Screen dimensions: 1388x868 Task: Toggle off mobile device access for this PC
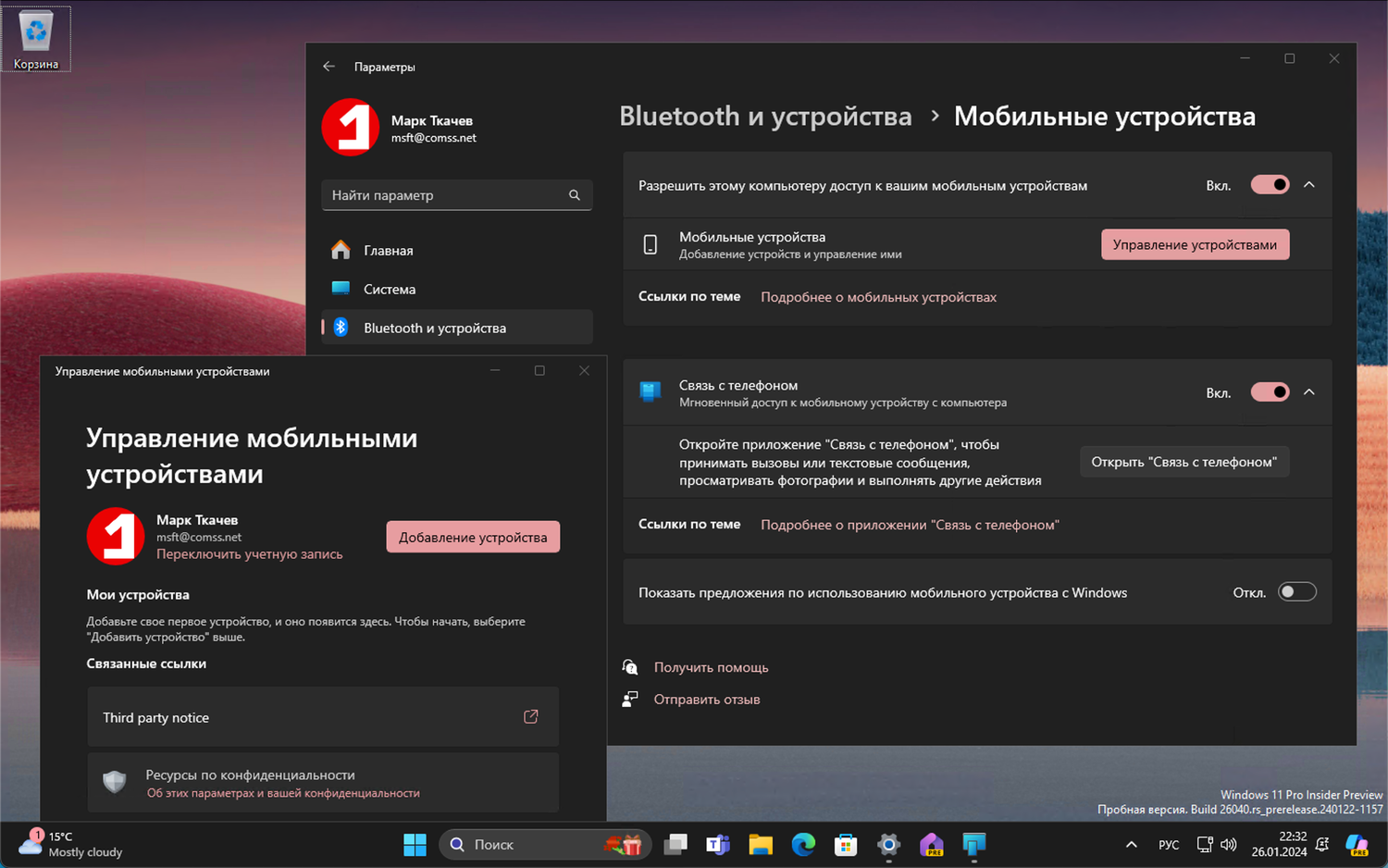(x=1270, y=185)
